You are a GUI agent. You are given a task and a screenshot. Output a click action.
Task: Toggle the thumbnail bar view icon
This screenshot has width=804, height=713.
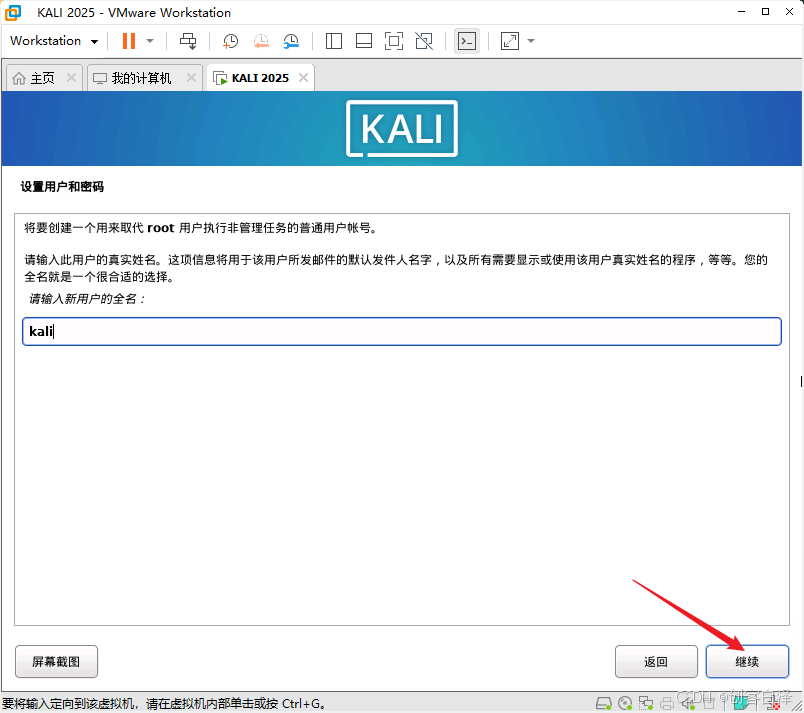tap(364, 41)
